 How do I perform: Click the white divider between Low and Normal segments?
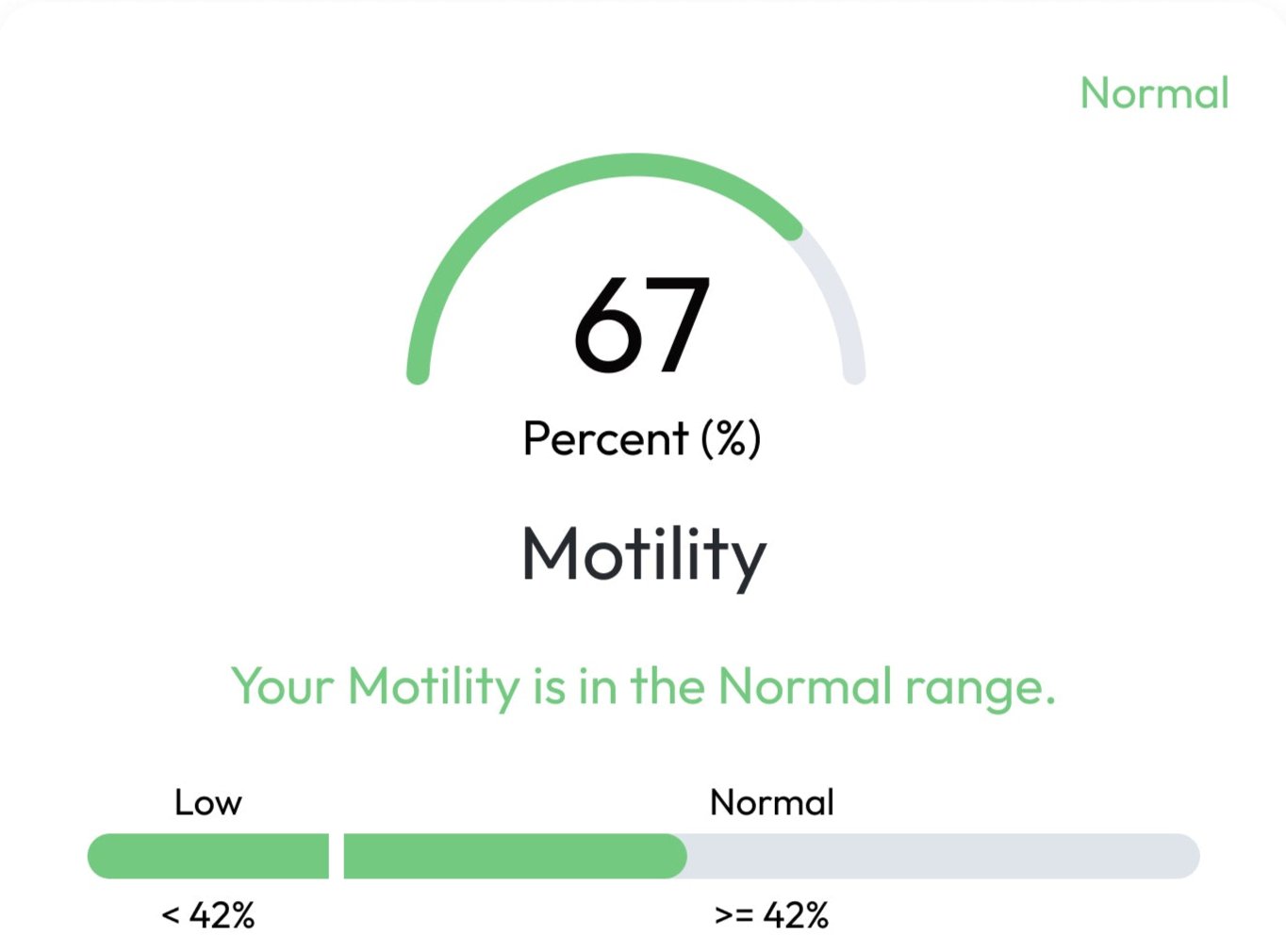click(x=337, y=856)
